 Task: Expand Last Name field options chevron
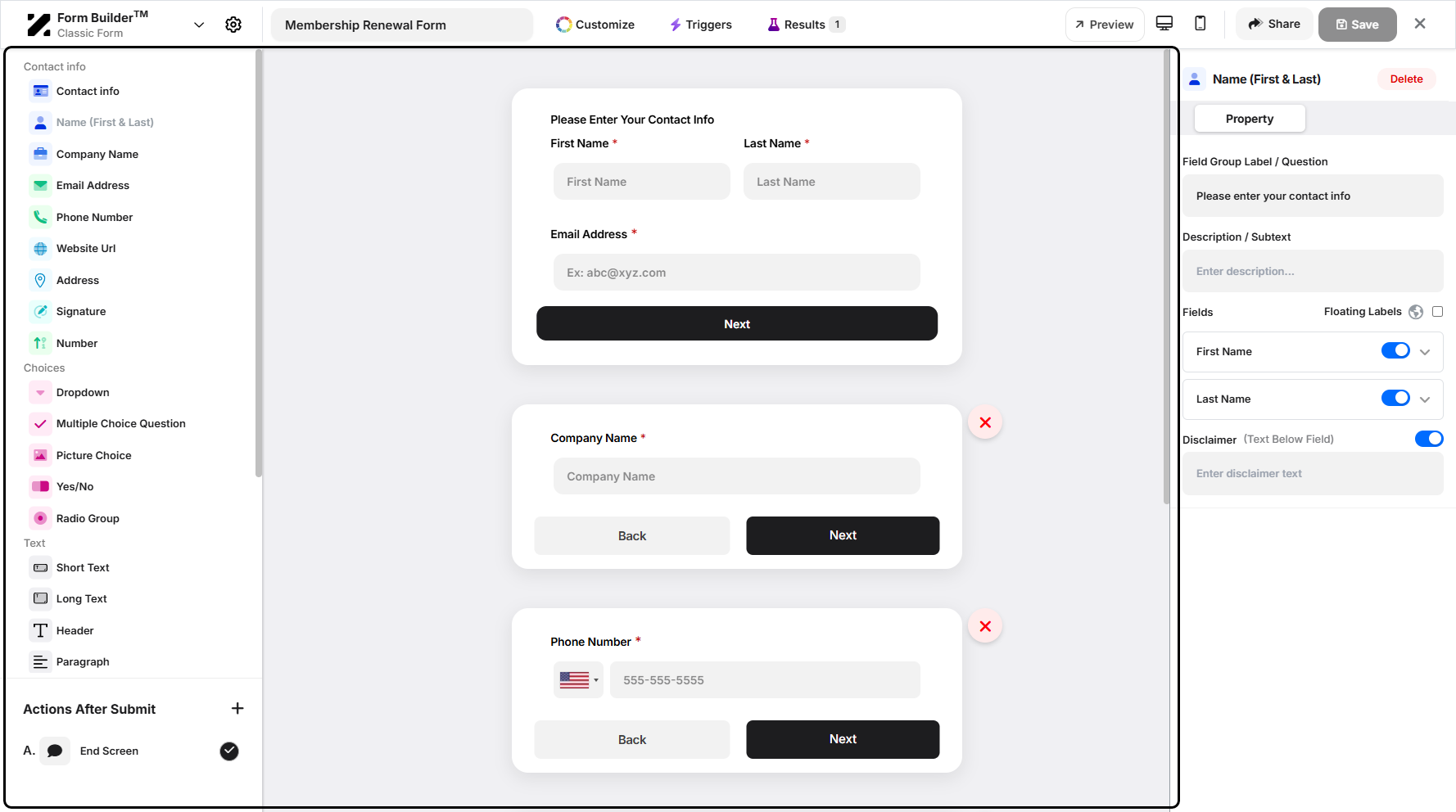[1425, 399]
